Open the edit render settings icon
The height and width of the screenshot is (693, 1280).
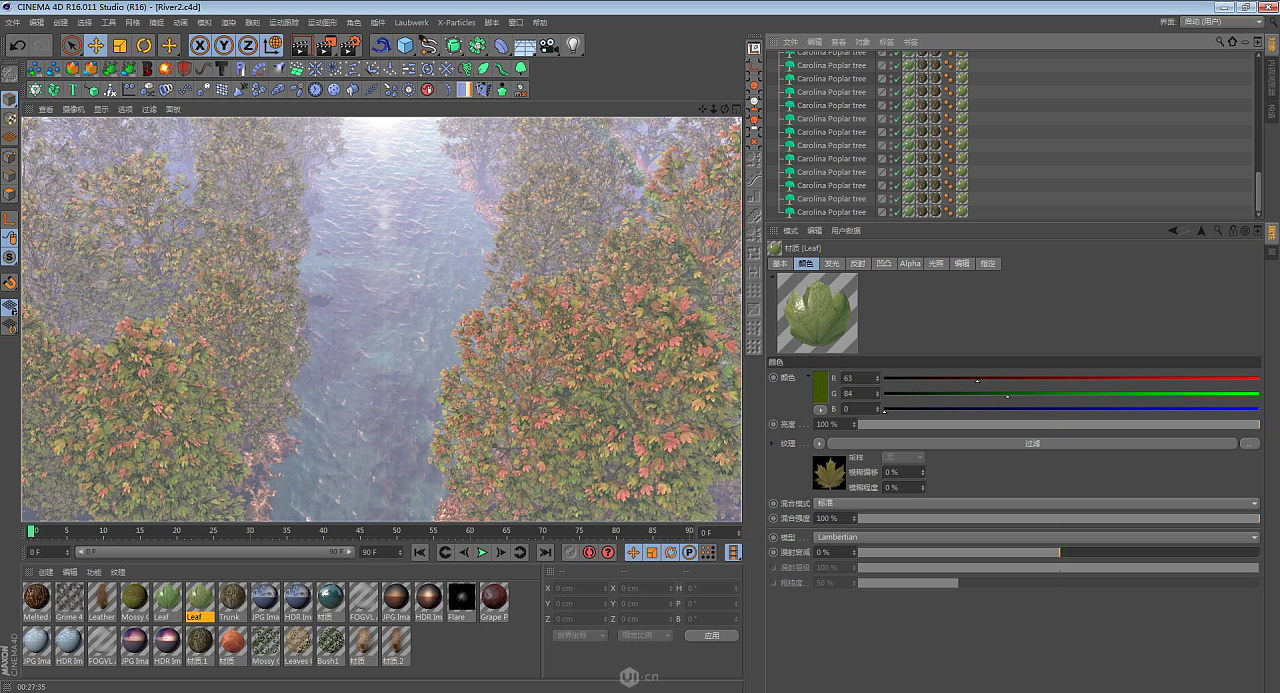click(x=350, y=45)
